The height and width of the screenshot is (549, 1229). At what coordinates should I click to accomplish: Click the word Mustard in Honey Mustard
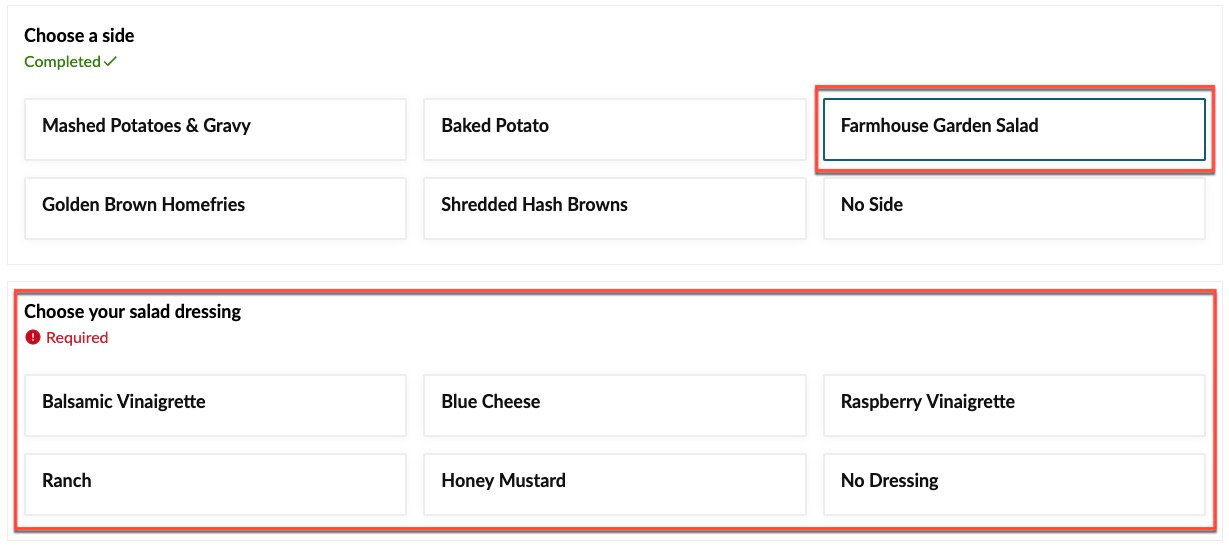(x=532, y=481)
